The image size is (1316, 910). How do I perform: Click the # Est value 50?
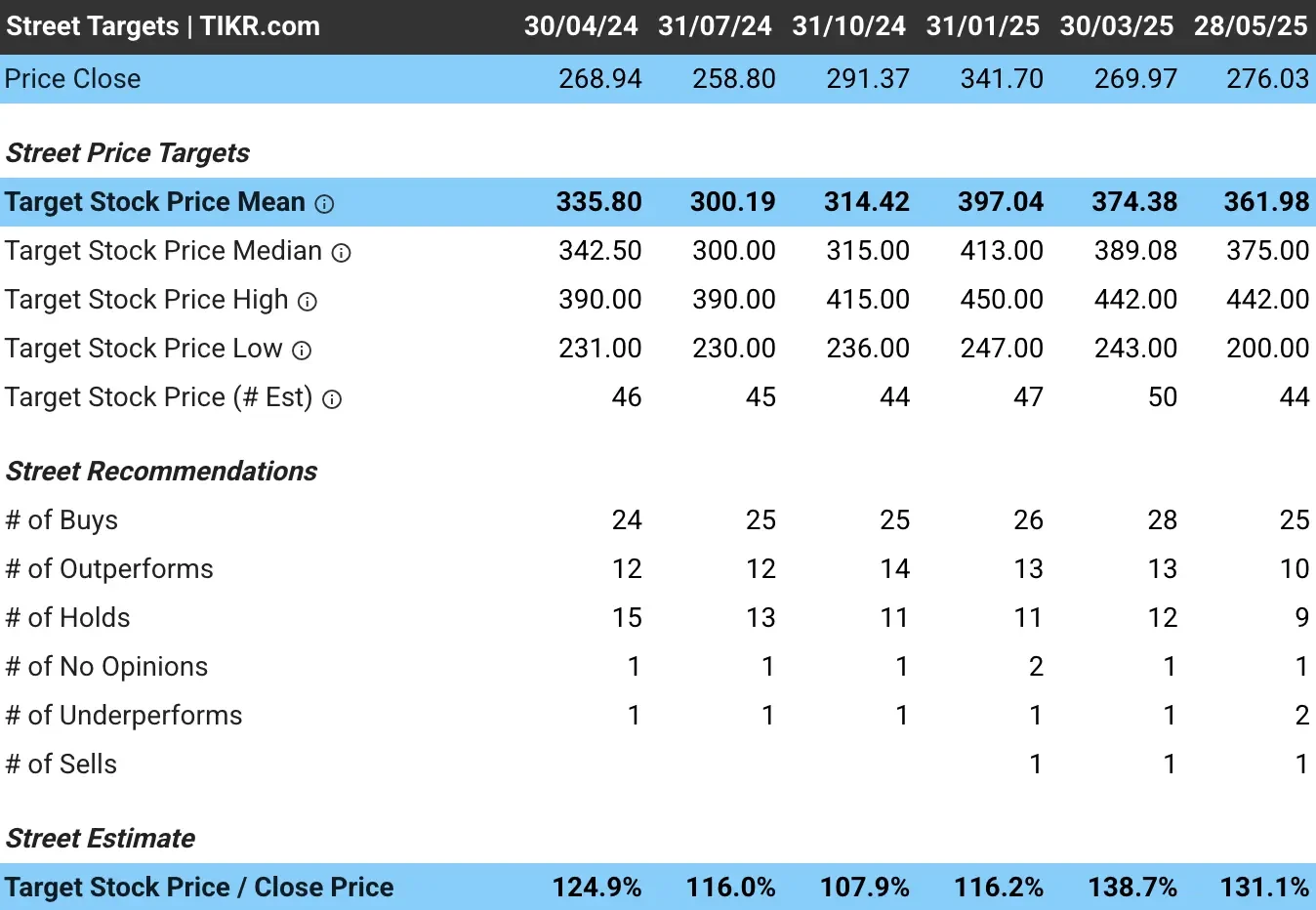(x=1162, y=397)
